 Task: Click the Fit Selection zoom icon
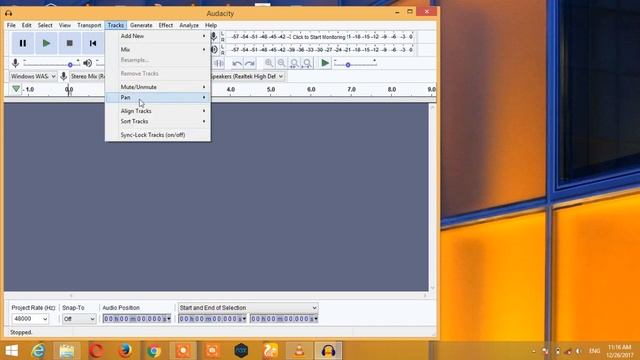click(294, 63)
